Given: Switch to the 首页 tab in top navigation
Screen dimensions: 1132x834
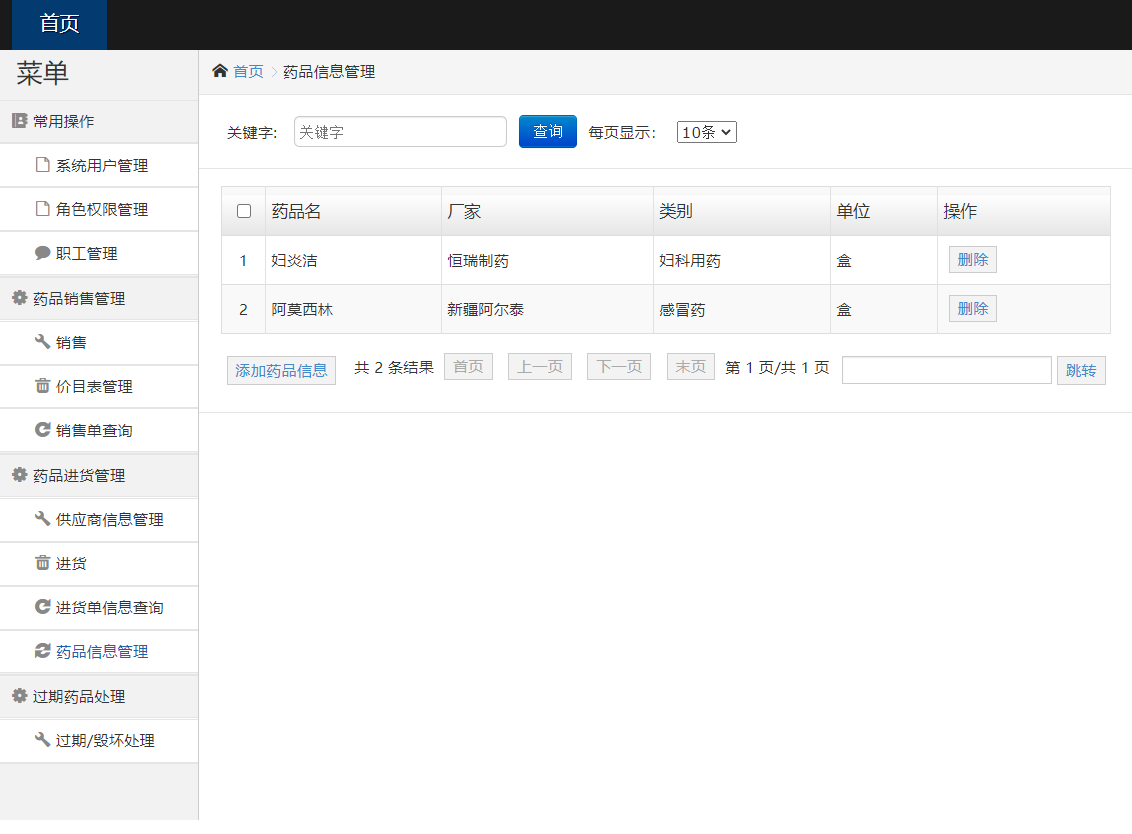Looking at the screenshot, I should point(57,24).
